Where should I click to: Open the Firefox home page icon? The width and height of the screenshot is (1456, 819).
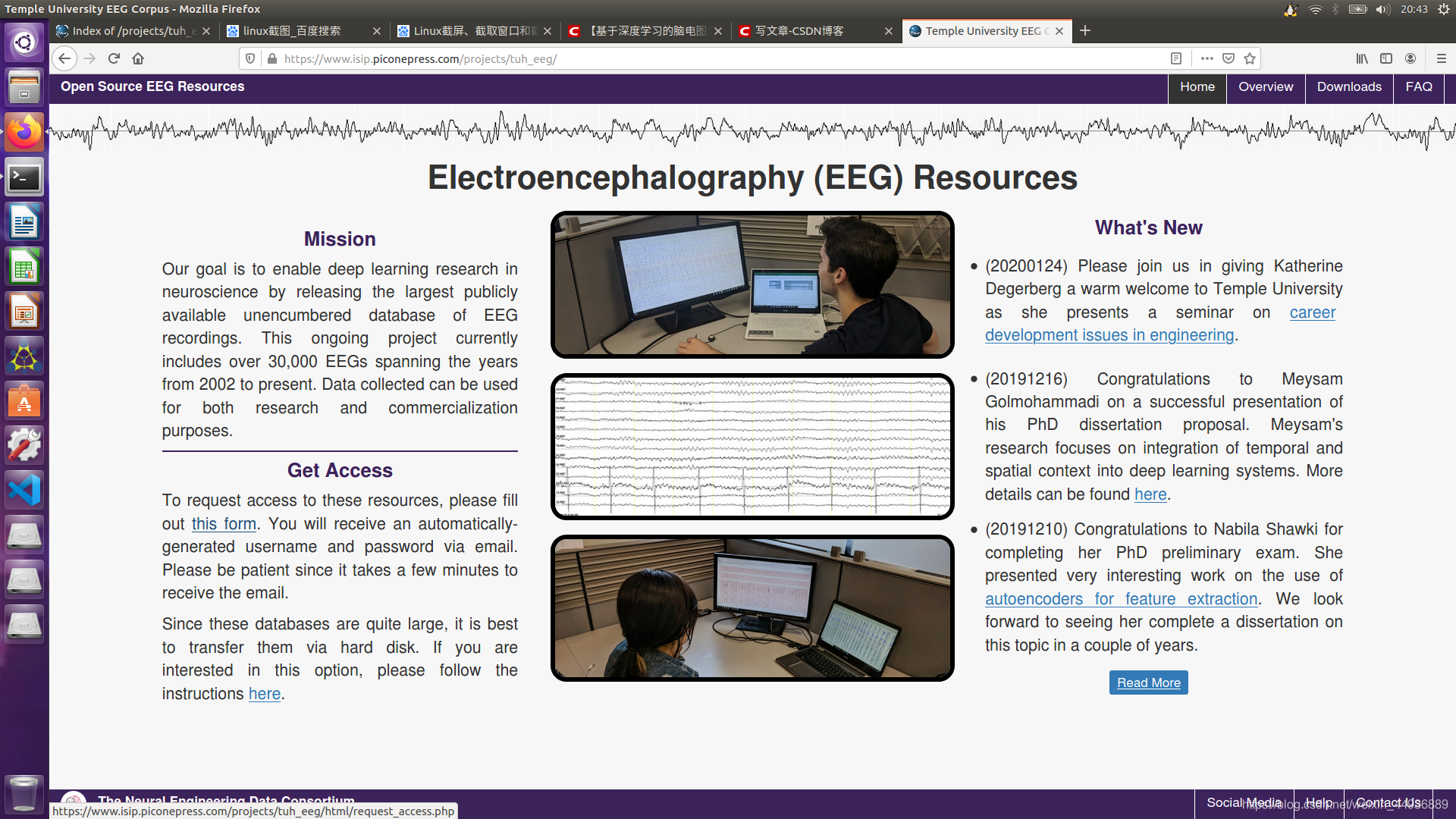(138, 58)
